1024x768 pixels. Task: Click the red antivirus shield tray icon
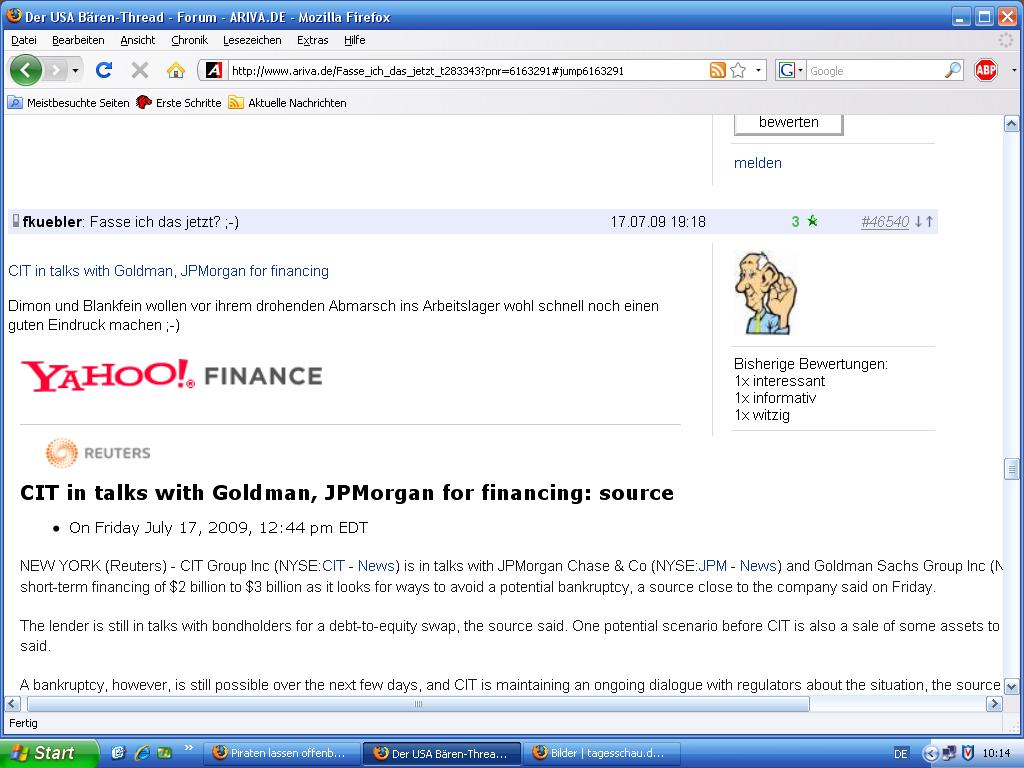click(x=968, y=753)
